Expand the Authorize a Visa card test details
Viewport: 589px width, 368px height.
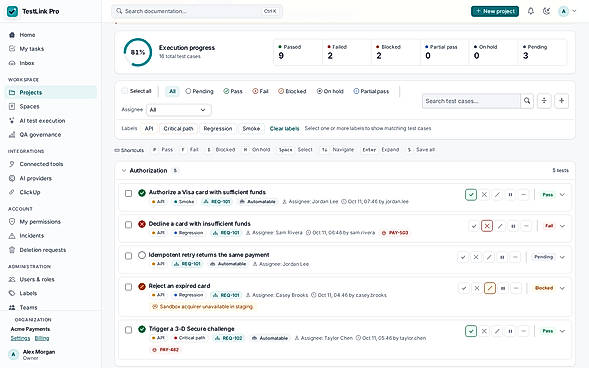tap(562, 195)
